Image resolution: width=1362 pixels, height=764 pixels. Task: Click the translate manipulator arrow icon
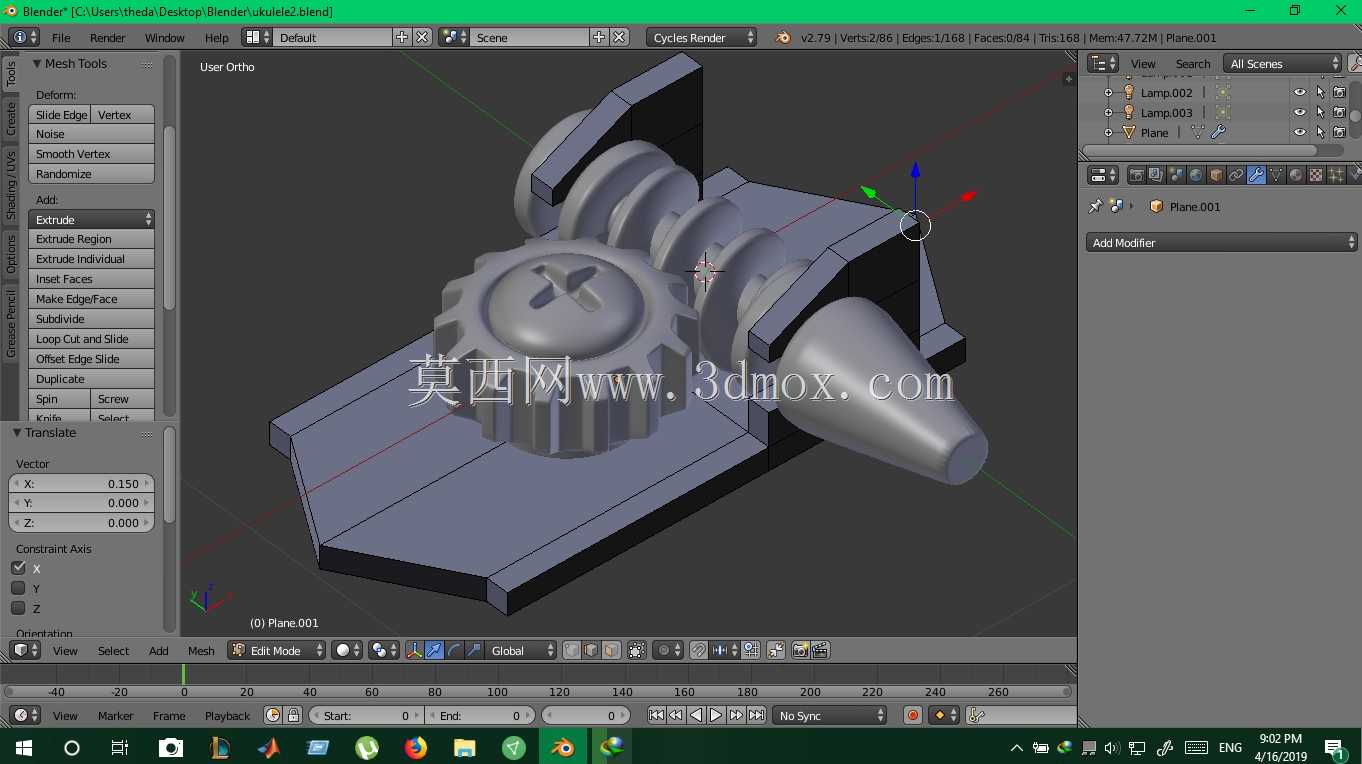point(435,650)
